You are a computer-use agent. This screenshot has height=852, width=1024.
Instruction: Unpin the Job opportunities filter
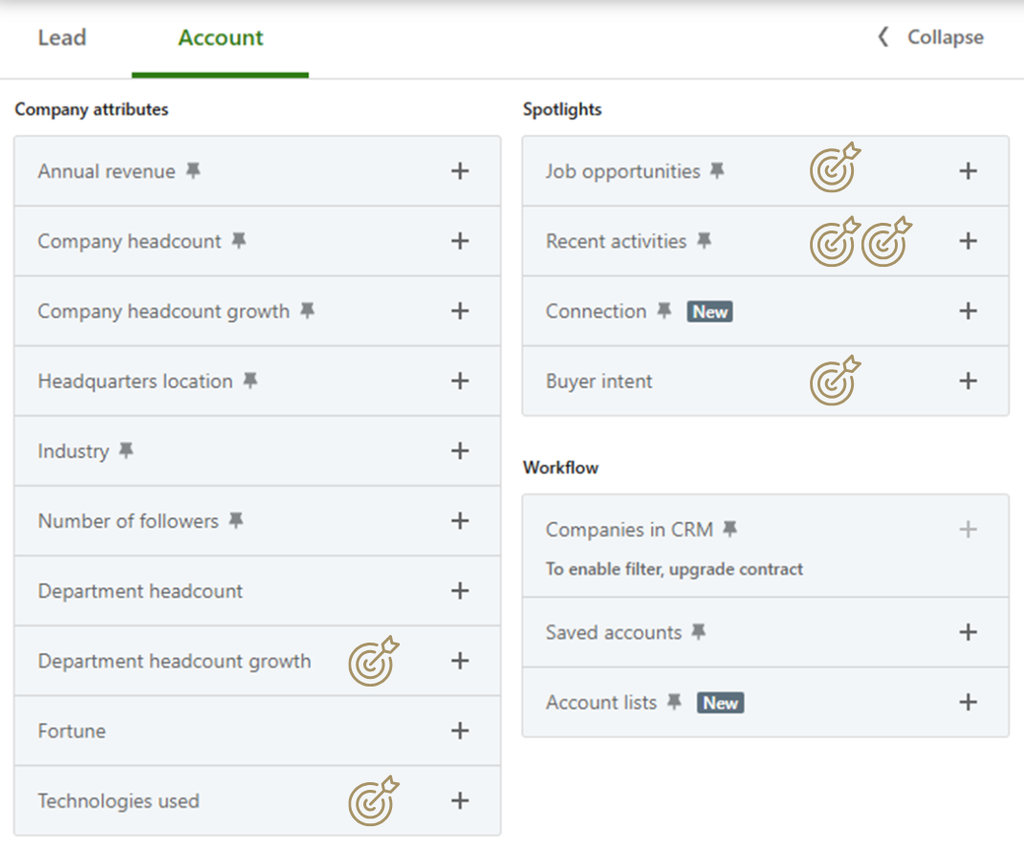(x=717, y=170)
